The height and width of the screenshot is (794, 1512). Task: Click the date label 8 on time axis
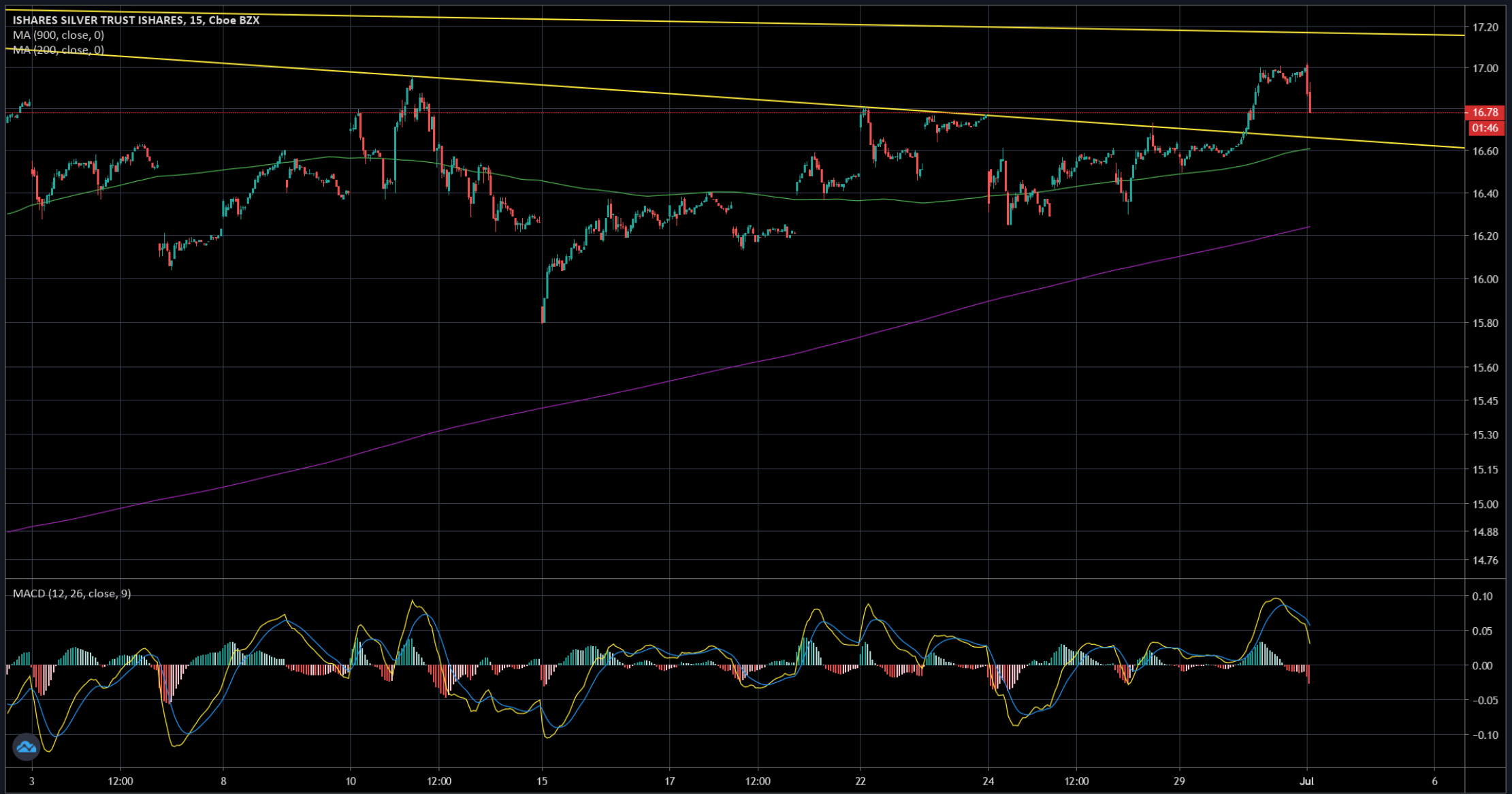click(x=223, y=781)
